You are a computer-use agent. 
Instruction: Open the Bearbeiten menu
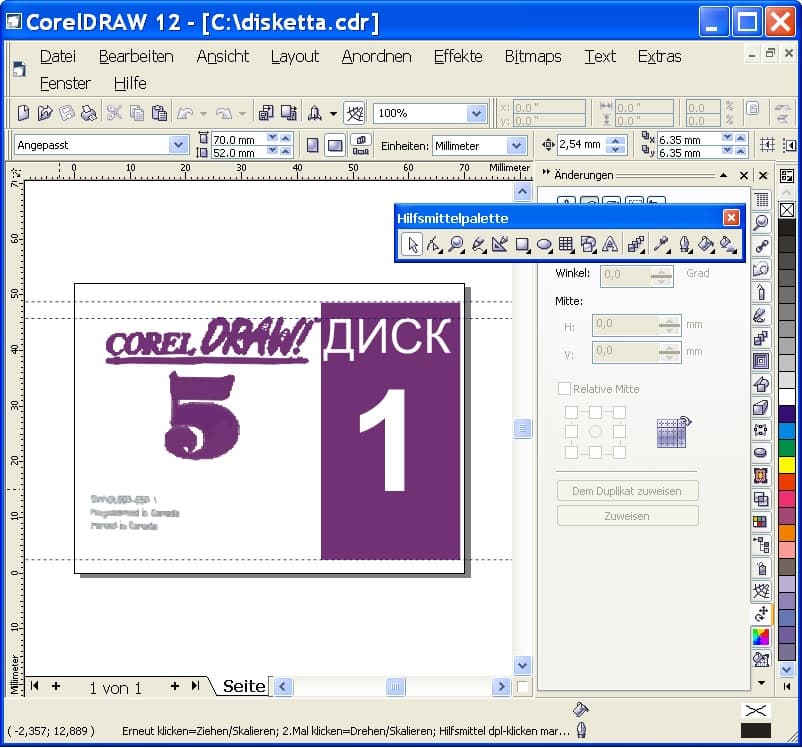pyautogui.click(x=136, y=56)
